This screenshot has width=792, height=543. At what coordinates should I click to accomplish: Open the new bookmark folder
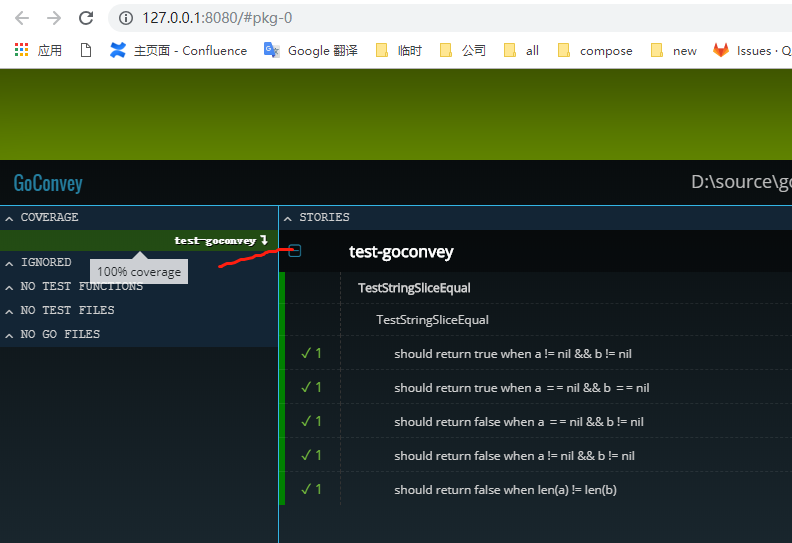click(x=673, y=51)
